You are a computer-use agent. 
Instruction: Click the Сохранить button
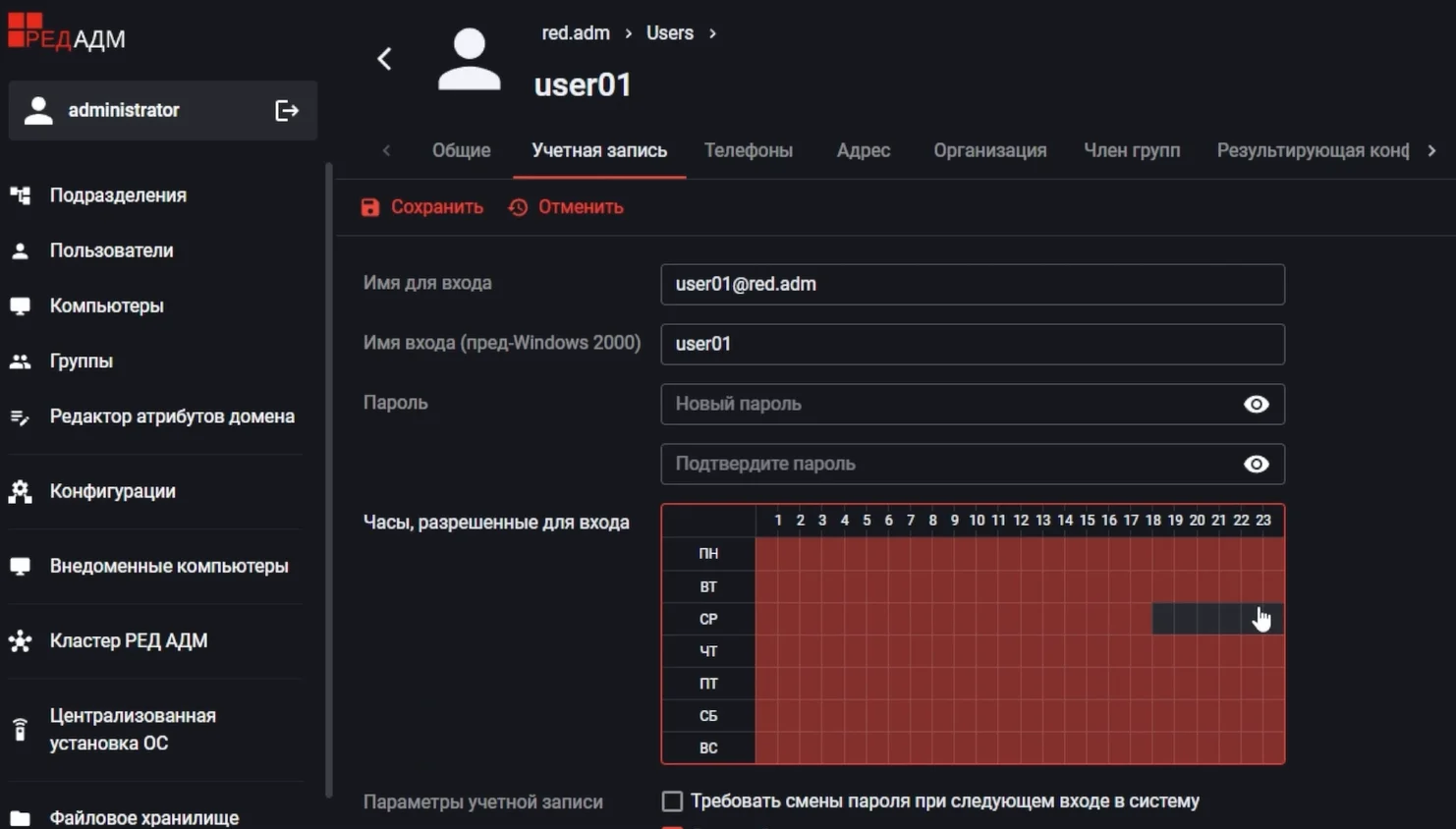pos(422,207)
